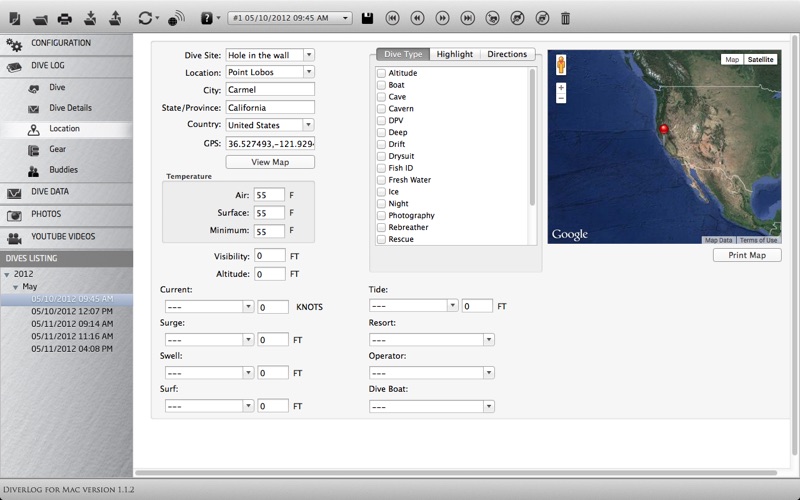This screenshot has height=500, width=800.
Task: Click the import download-tray icon
Action: tap(90, 18)
